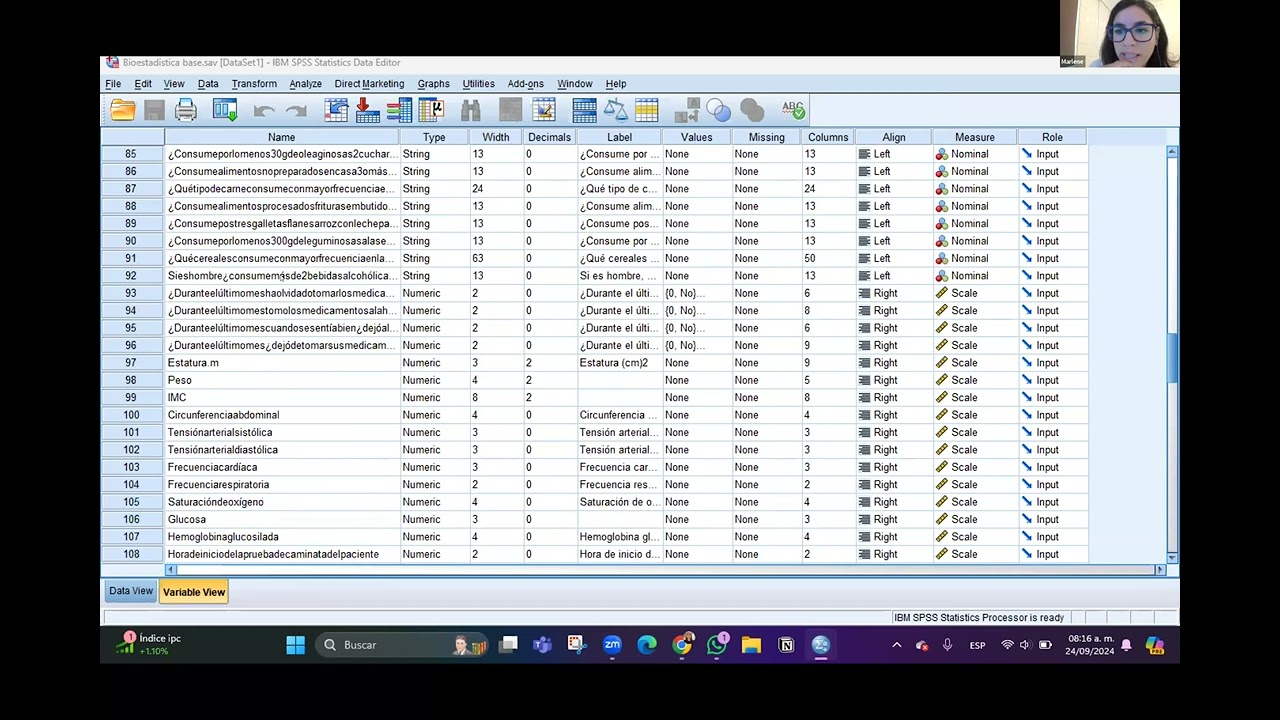Image resolution: width=1280 pixels, height=720 pixels.
Task: Click the Split File toolbar icon
Action: 584,110
